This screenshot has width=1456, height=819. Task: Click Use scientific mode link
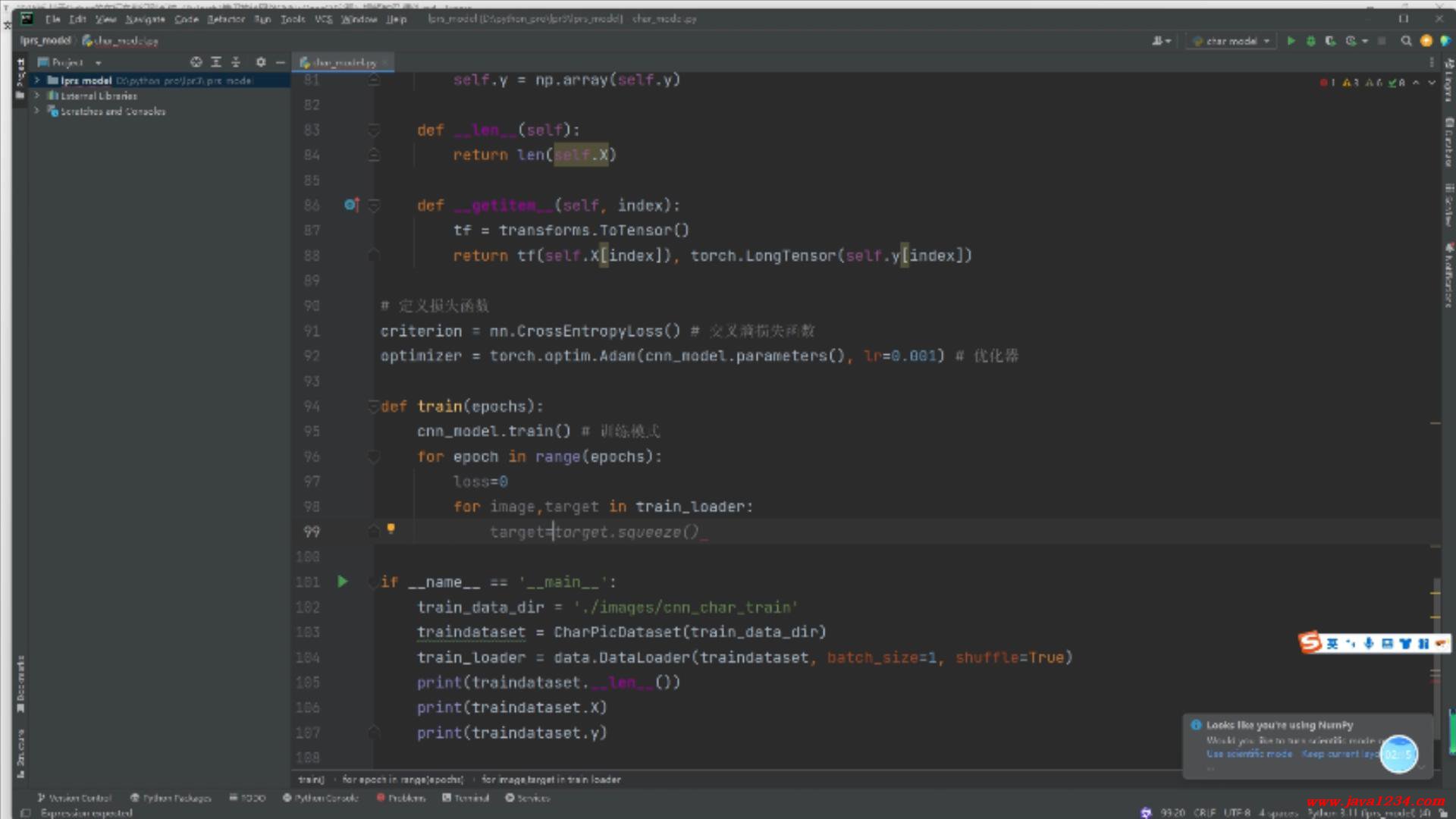(x=1249, y=754)
